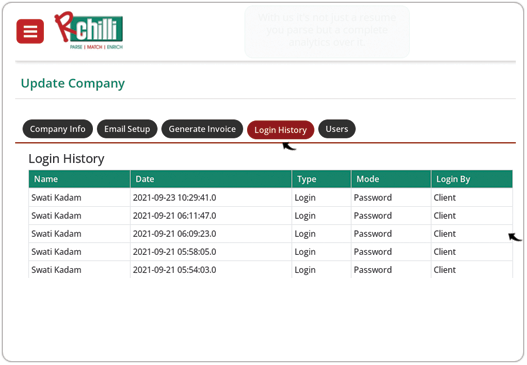Click the Login History section title

(x=66, y=159)
